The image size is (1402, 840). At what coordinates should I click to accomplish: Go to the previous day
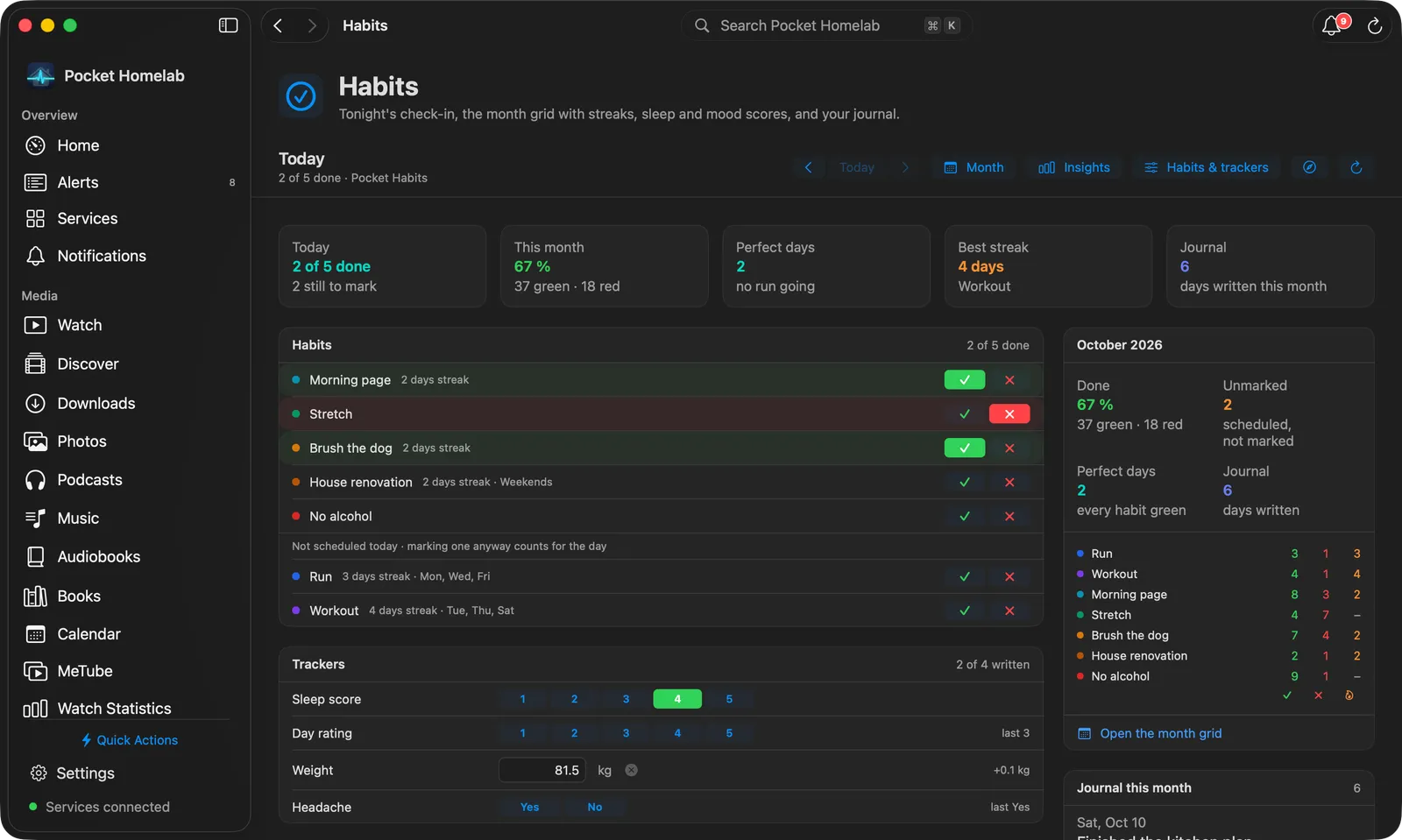pos(808,167)
